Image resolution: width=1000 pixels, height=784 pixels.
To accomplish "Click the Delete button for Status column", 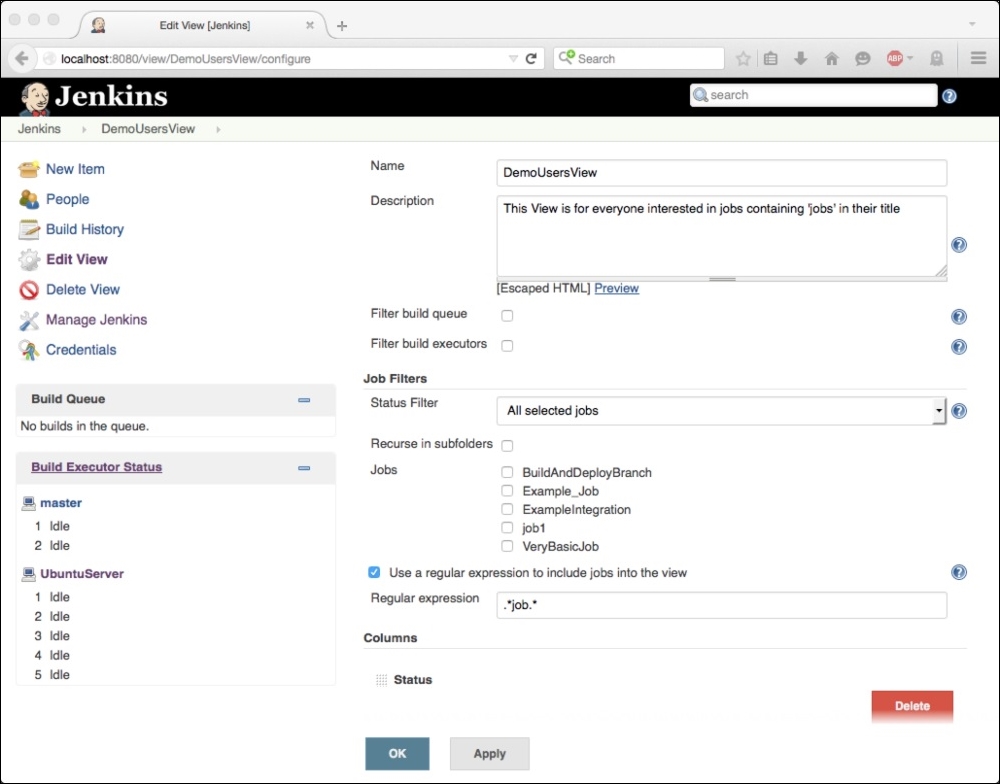I will [911, 705].
